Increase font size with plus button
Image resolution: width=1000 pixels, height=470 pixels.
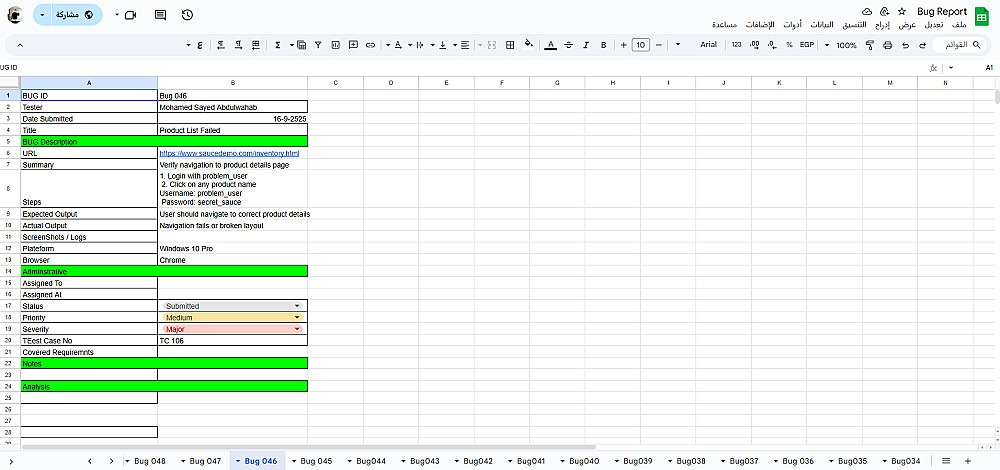[624, 45]
